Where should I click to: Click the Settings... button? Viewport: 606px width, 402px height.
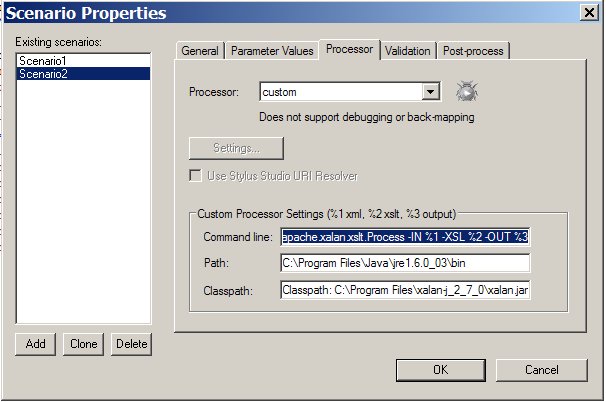point(236,148)
